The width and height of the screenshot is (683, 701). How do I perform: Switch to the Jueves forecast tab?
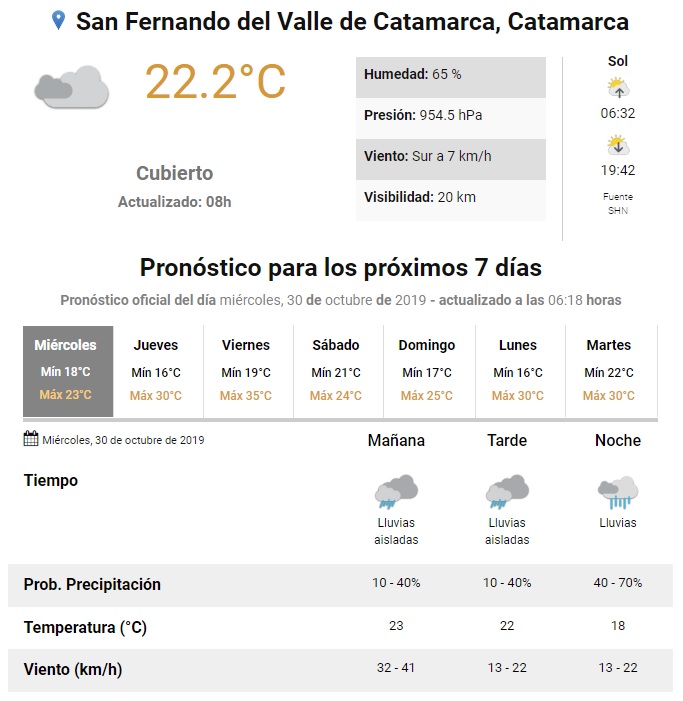coord(157,370)
